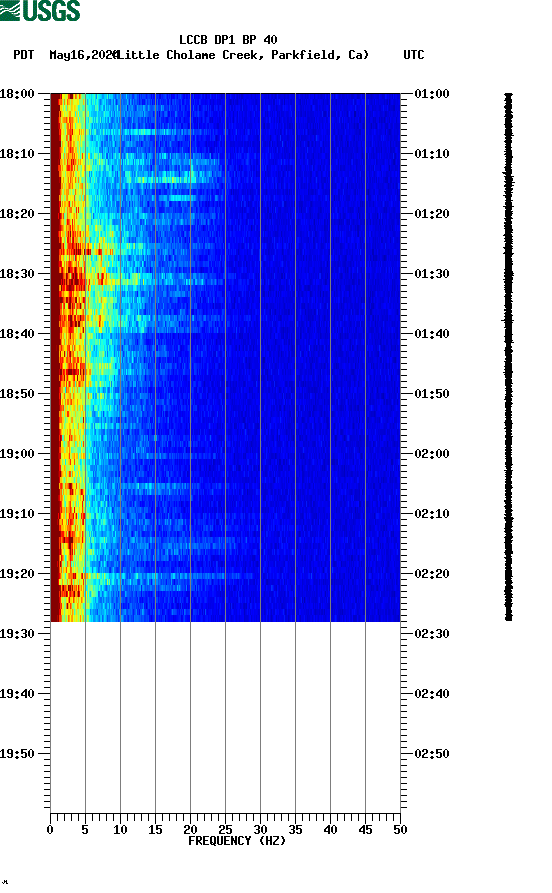
Task: Click the 01:40 UTC time label
Action: [x=432, y=334]
